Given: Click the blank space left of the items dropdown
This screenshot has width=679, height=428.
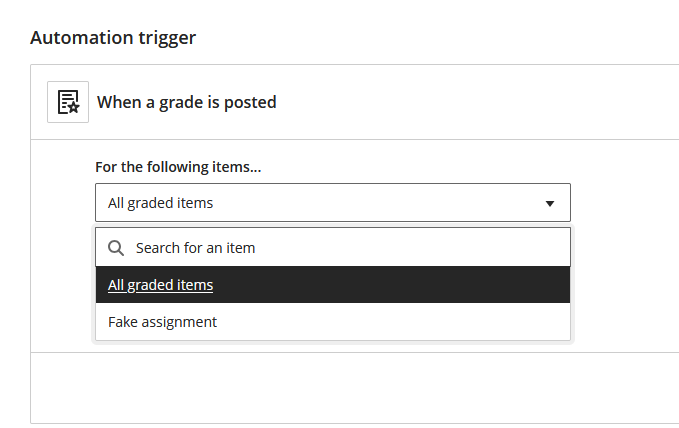Looking at the screenshot, I should [62, 203].
